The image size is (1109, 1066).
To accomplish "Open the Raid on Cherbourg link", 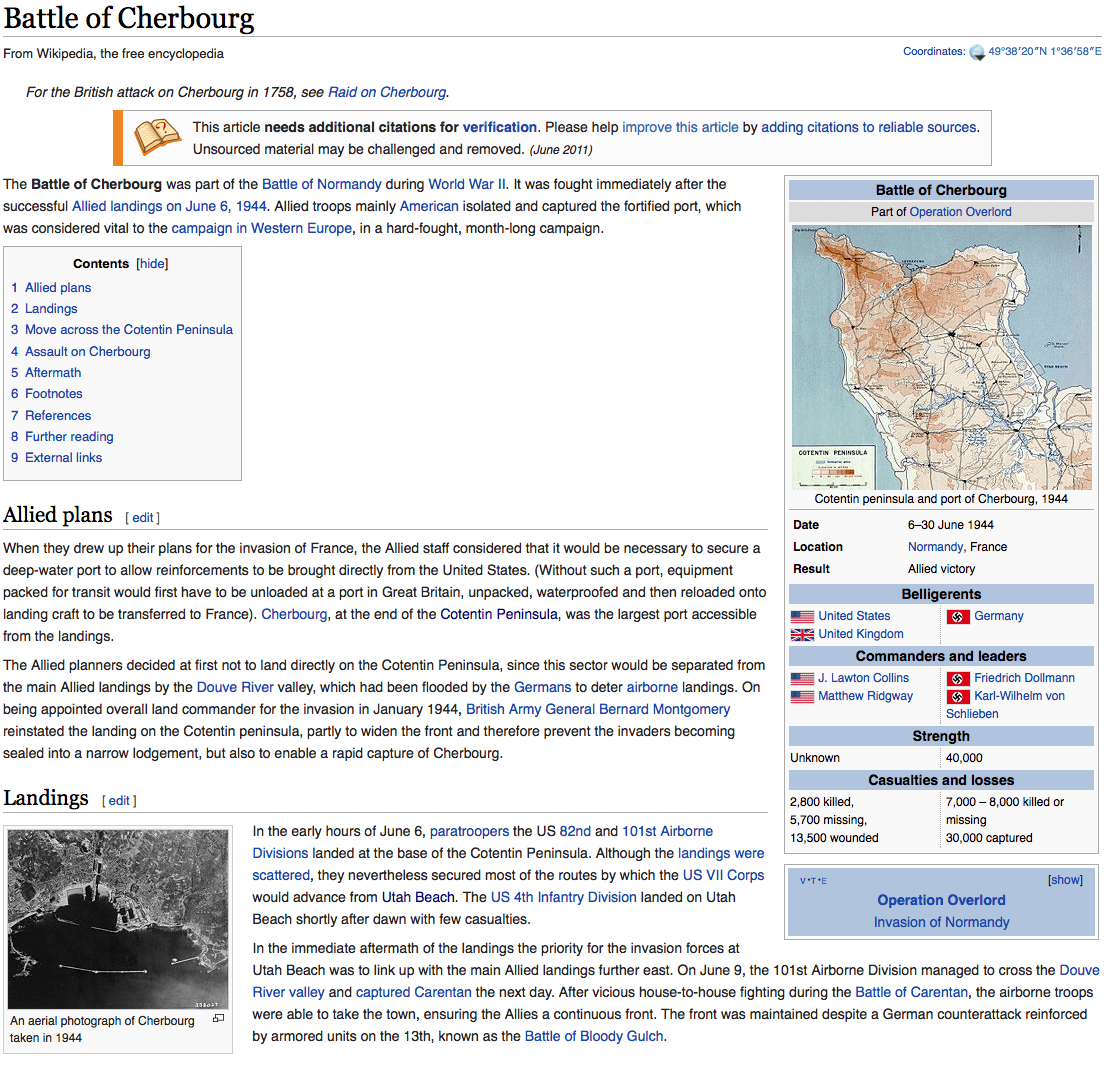I will [387, 92].
